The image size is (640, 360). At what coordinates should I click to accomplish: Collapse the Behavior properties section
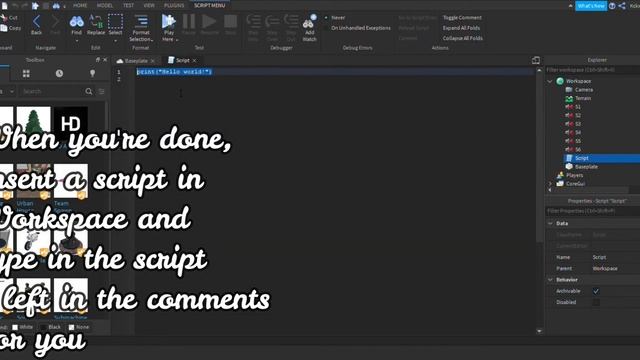point(550,280)
